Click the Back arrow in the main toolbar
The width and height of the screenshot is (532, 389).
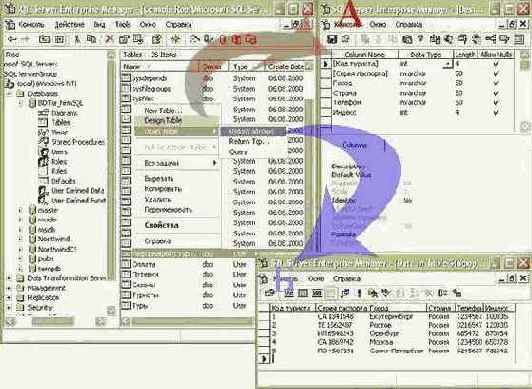(x=12, y=39)
